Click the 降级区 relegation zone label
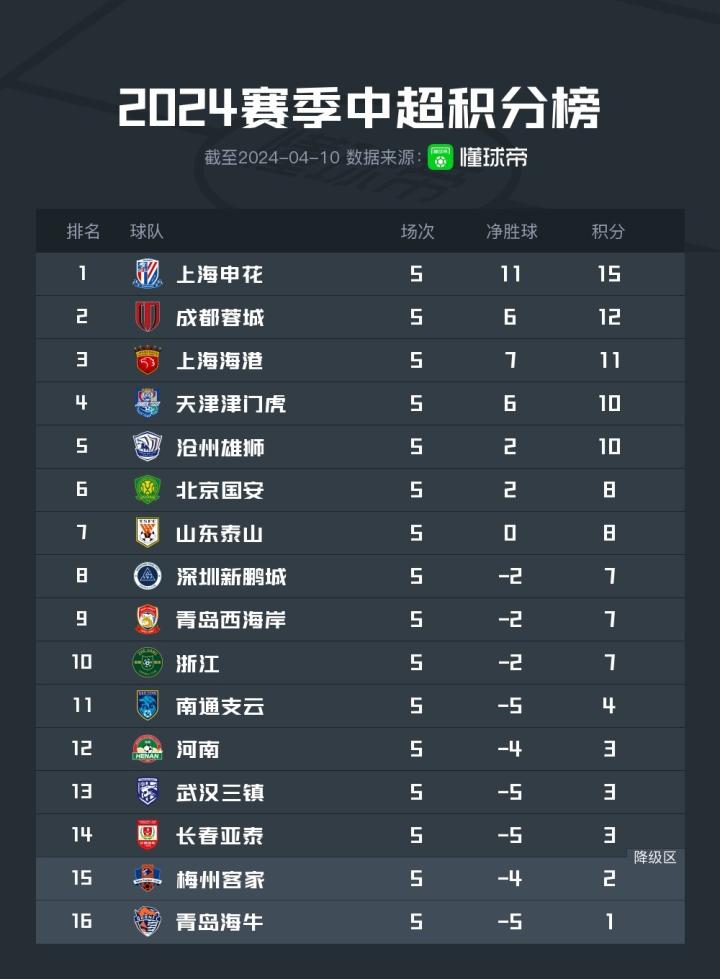This screenshot has height=979, width=720. [655, 857]
